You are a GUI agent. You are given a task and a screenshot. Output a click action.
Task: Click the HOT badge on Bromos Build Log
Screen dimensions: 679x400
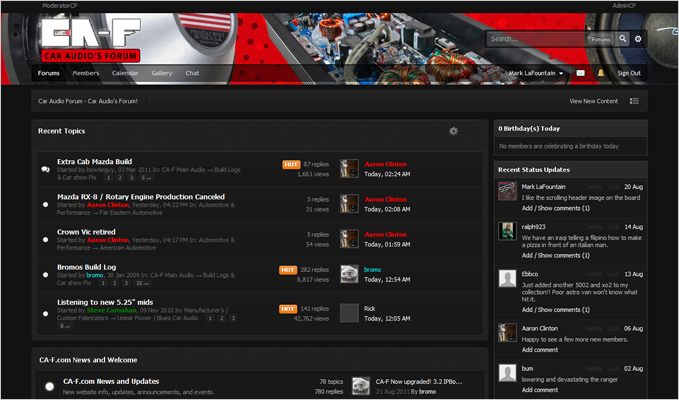[288, 270]
